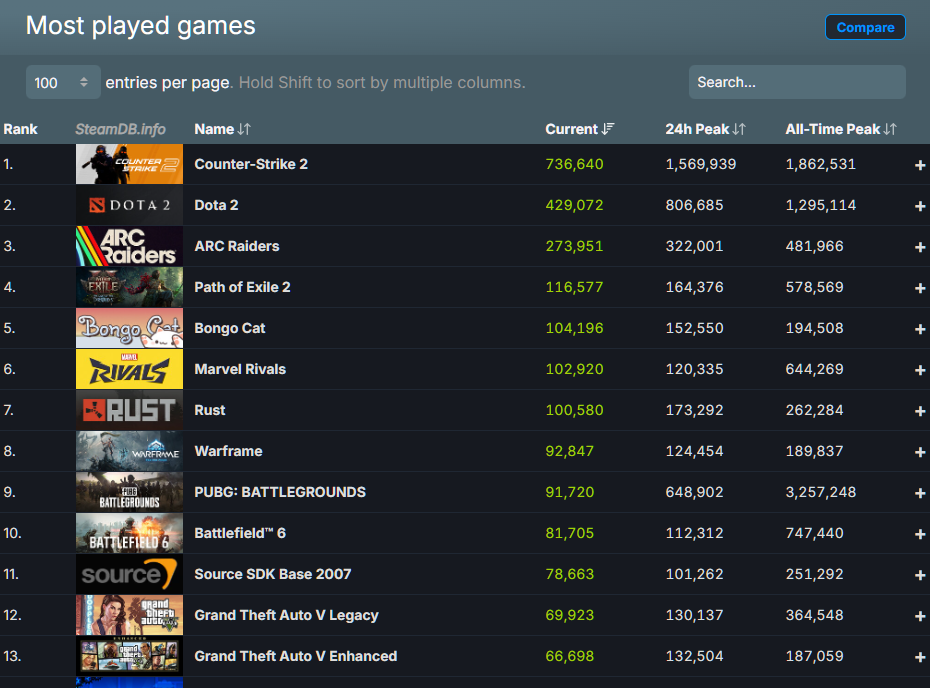Add Warframe with the plus icon

[920, 452]
